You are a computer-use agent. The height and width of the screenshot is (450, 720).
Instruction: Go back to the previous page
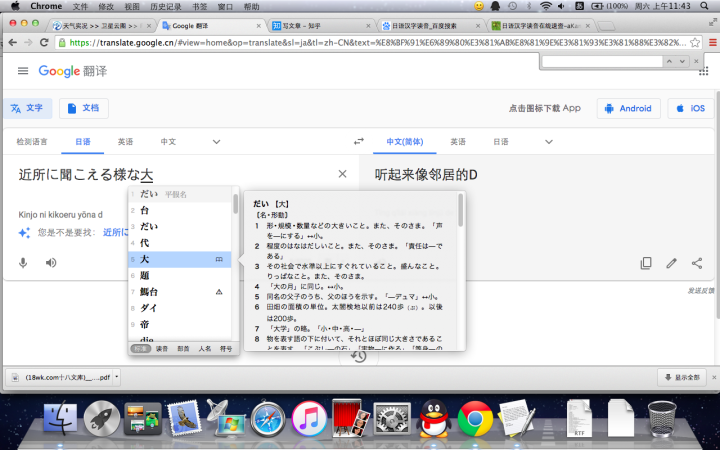12,43
